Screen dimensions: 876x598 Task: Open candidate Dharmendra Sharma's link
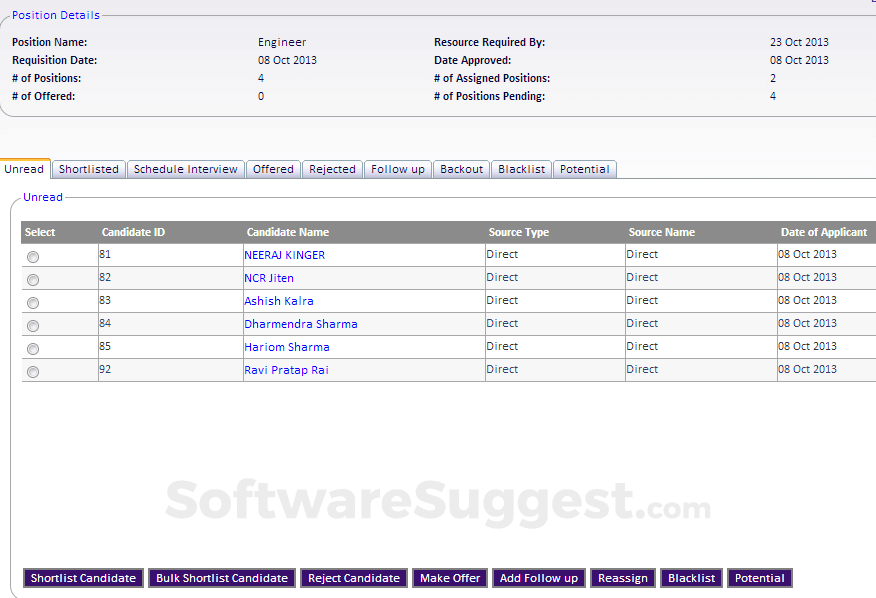point(301,324)
